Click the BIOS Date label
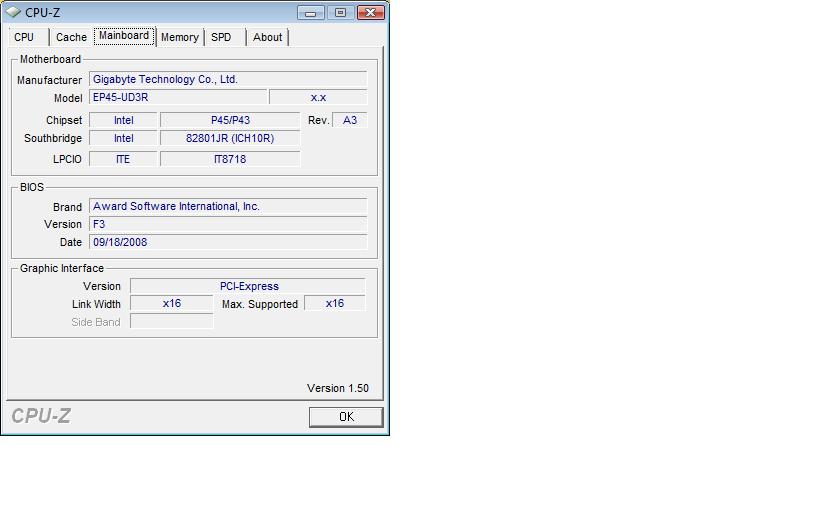The height and width of the screenshot is (525, 840). pos(71,242)
